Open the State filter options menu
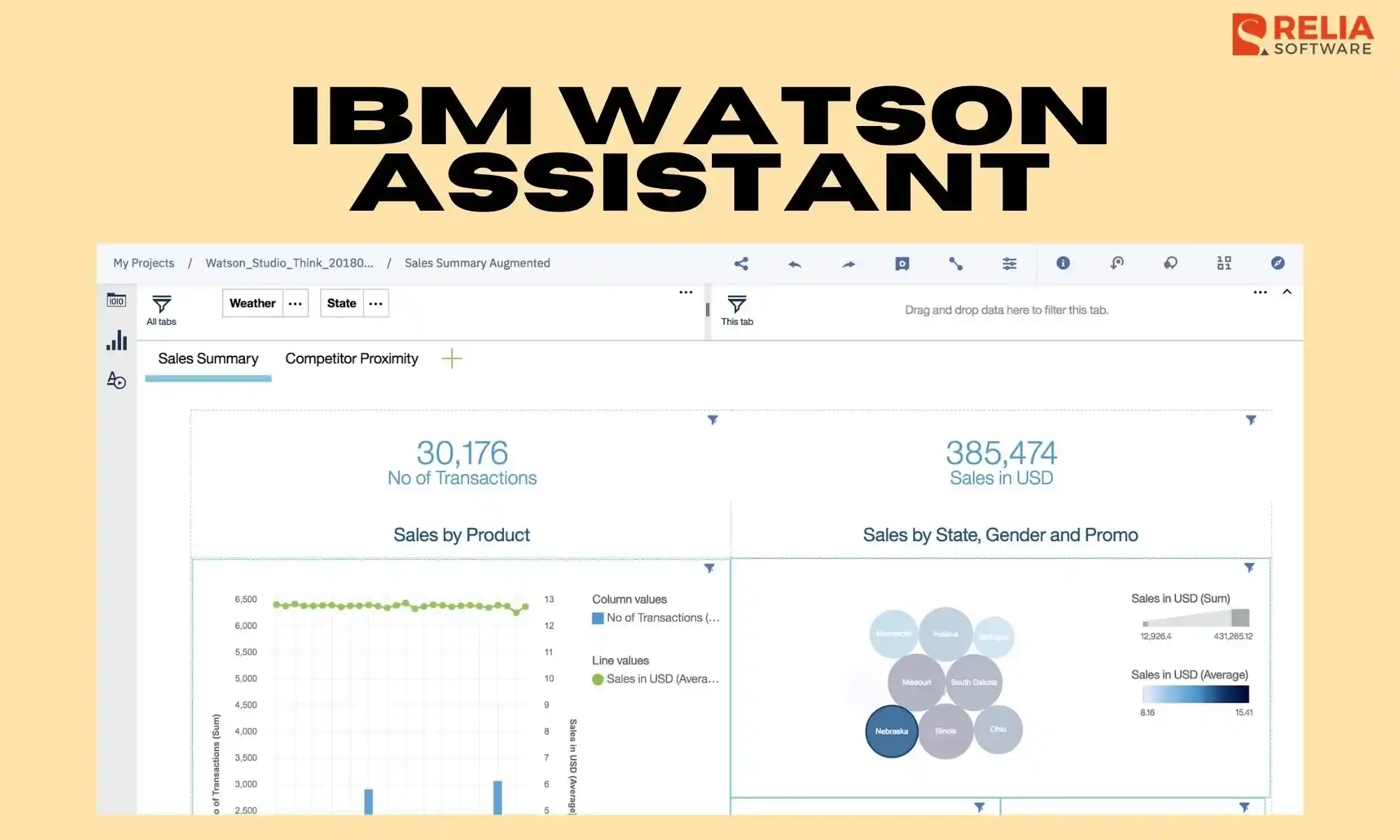 click(376, 304)
